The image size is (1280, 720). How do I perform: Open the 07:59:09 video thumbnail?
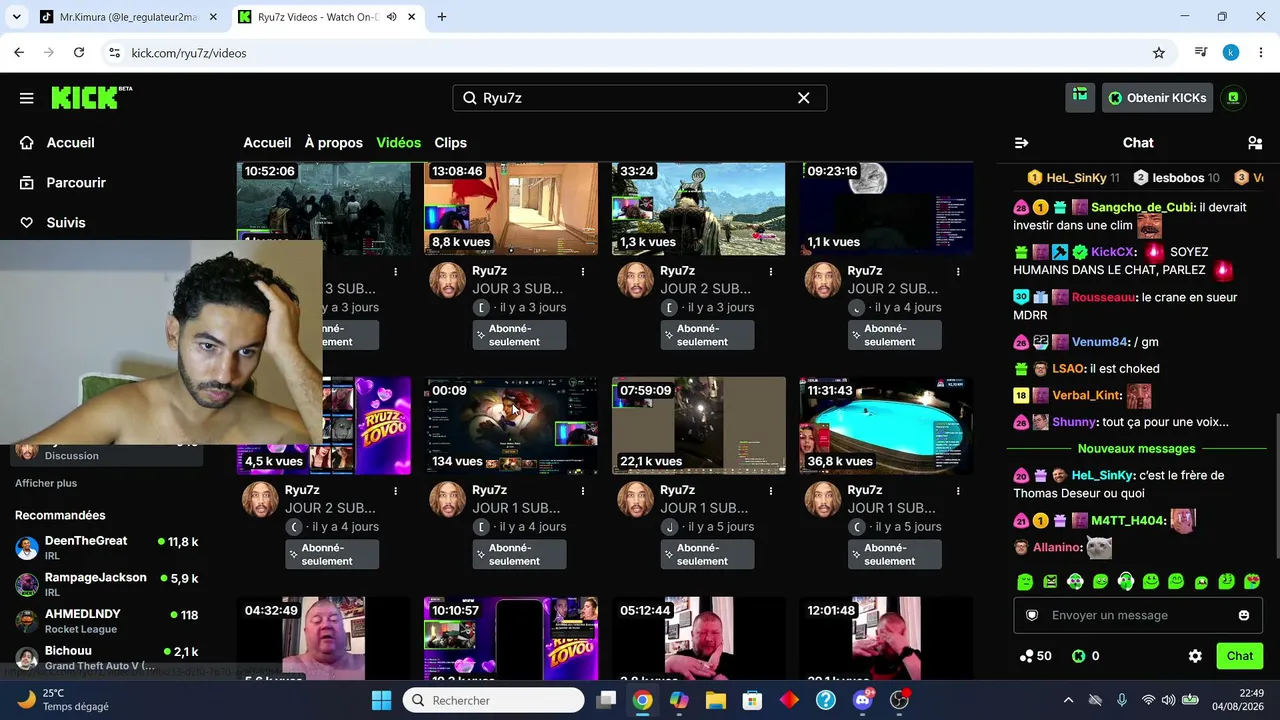tap(699, 425)
